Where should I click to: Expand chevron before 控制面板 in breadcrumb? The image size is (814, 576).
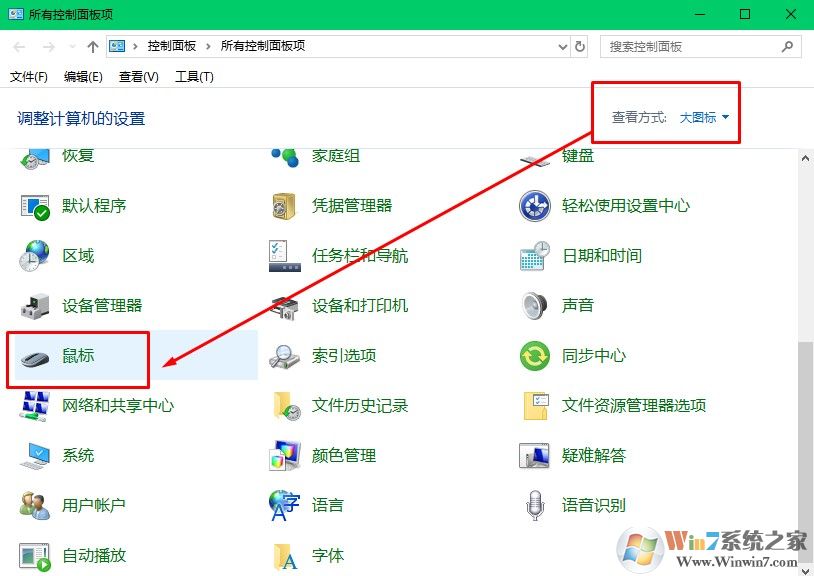(135, 46)
